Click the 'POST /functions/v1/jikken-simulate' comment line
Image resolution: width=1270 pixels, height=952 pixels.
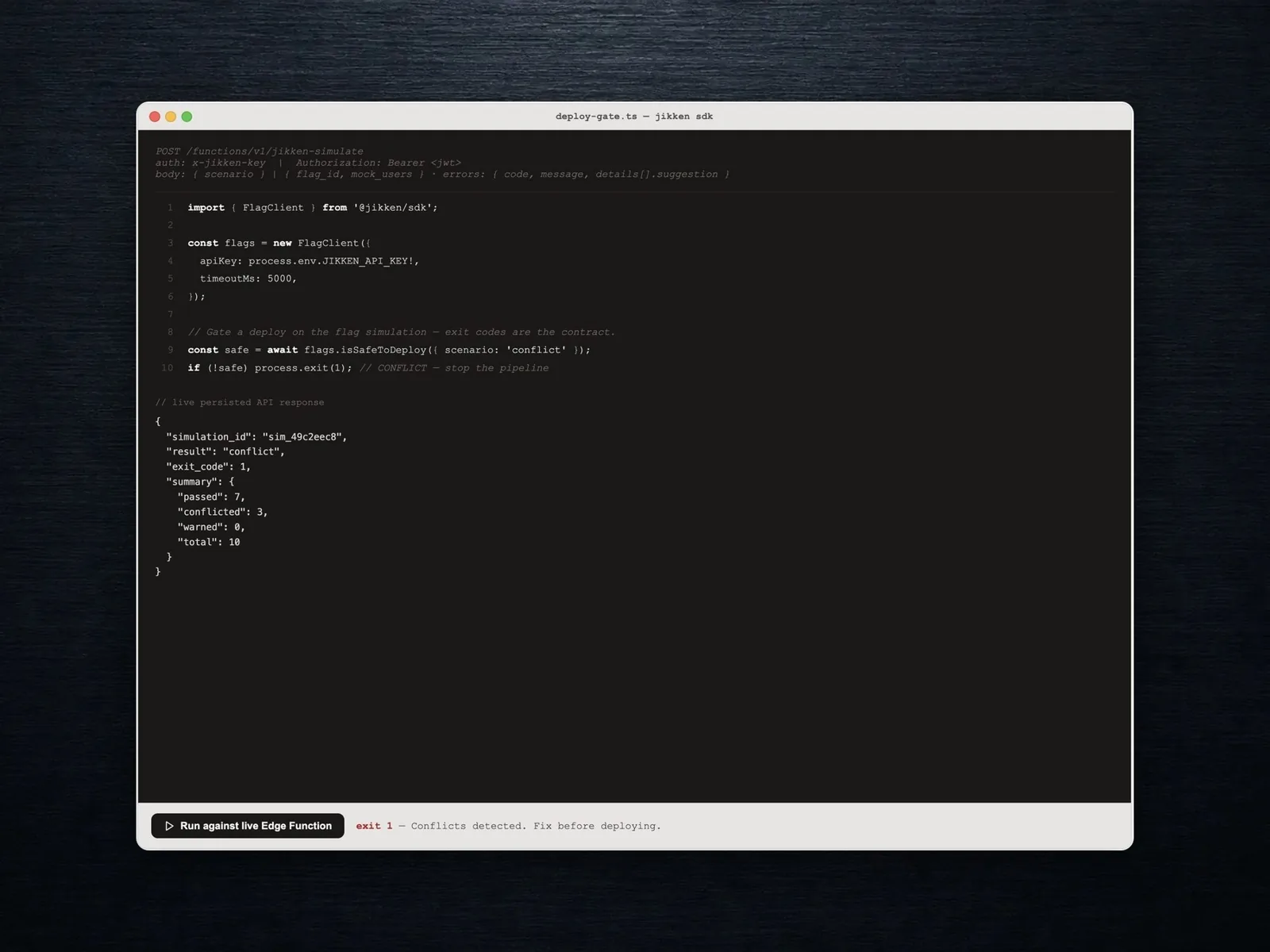[x=260, y=151]
